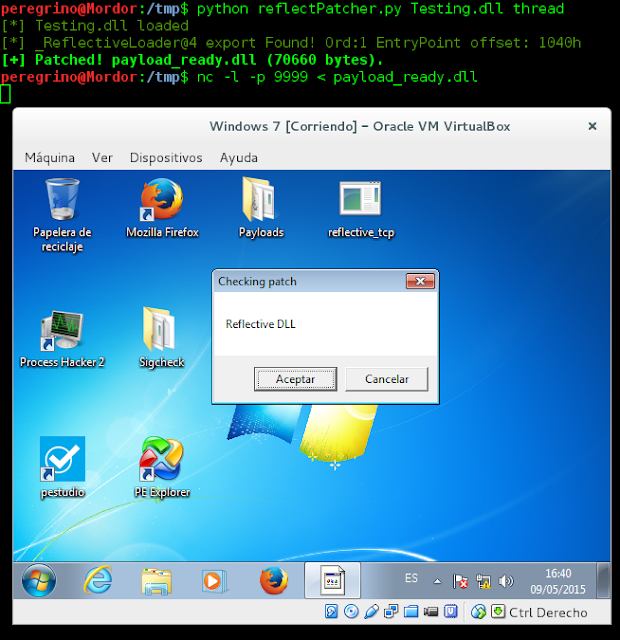The height and width of the screenshot is (640, 620).
Task: Open the Ver menu in VirtualBox
Action: coord(102,158)
